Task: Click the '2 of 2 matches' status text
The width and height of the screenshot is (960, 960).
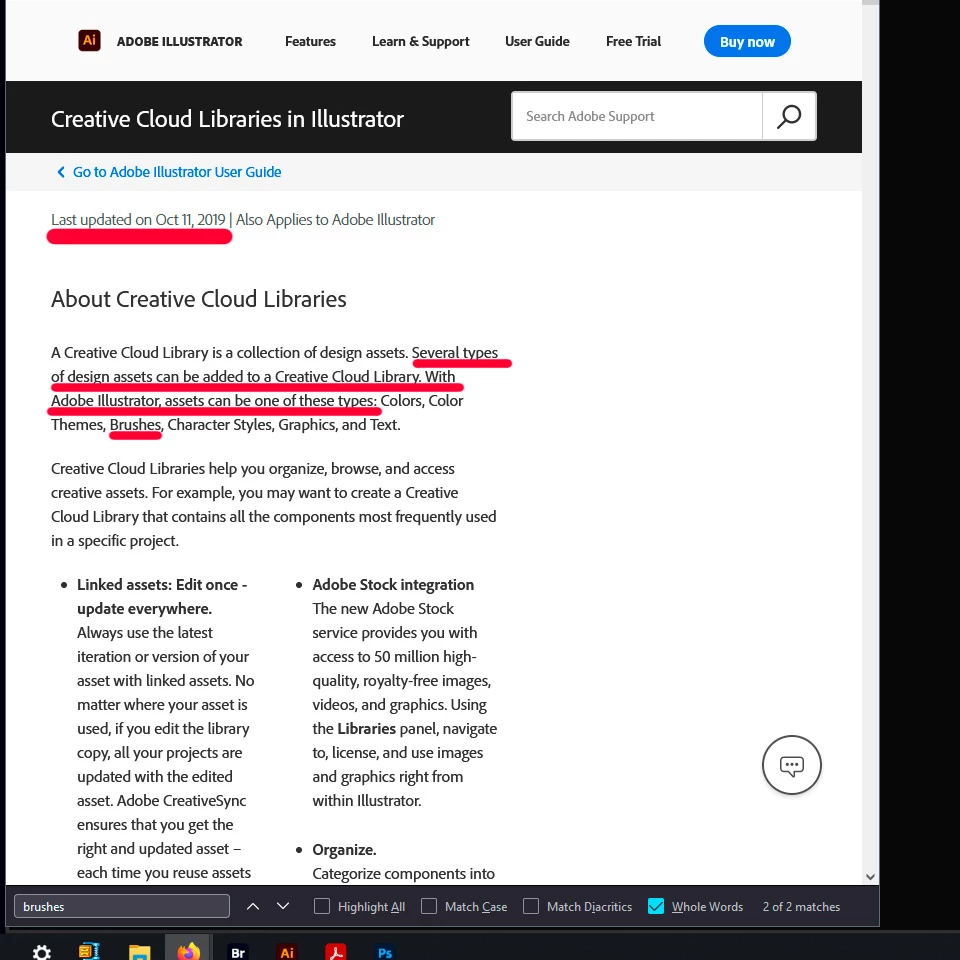Action: (x=801, y=906)
